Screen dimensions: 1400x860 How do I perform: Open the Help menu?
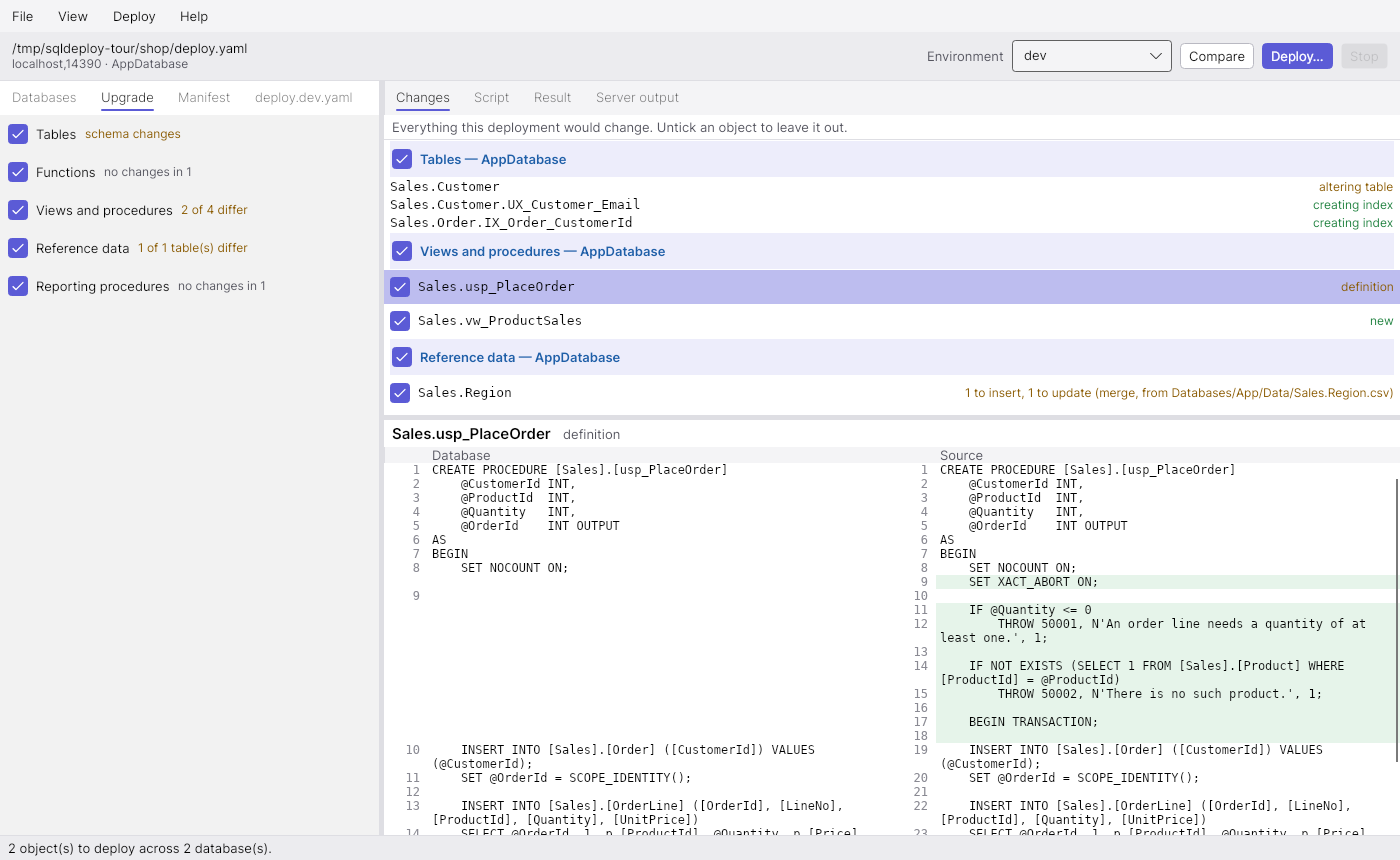coord(194,16)
